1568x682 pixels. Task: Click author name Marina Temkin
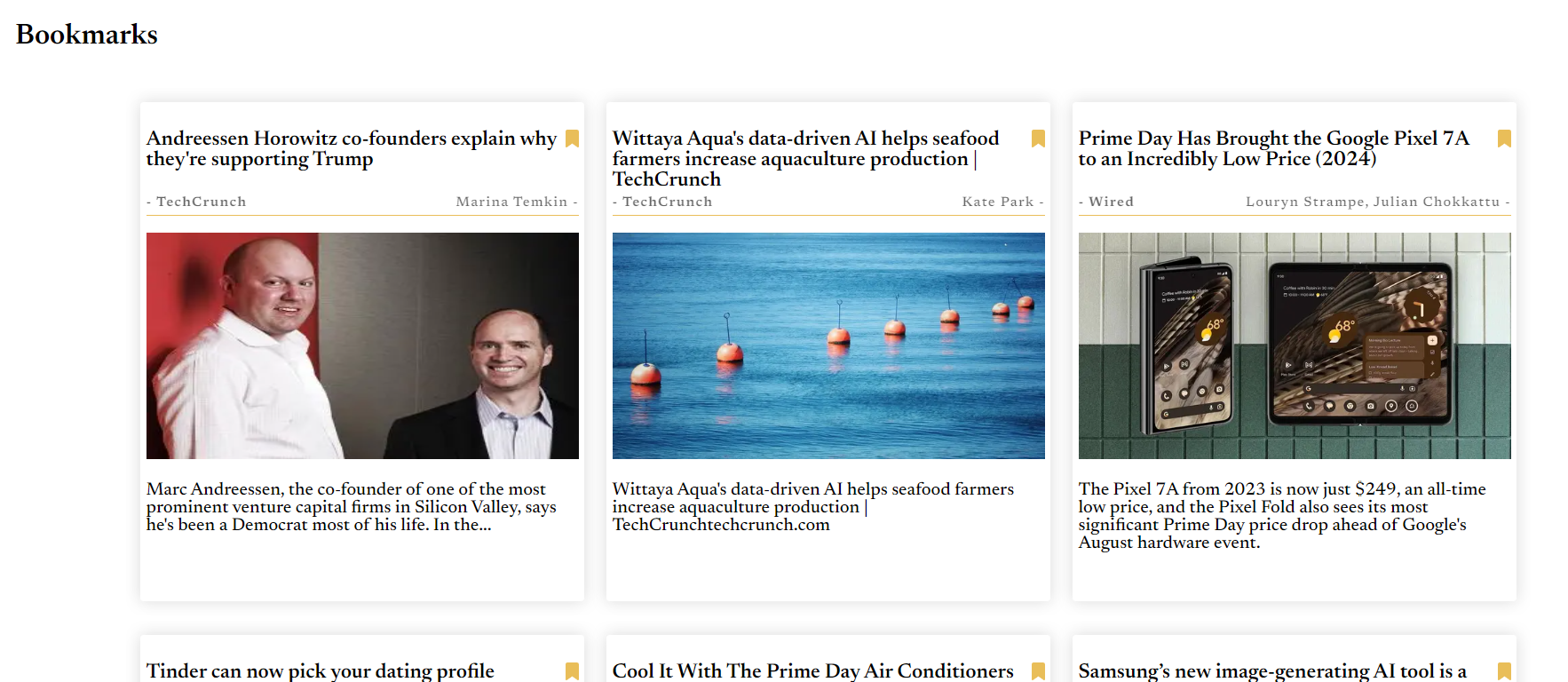pos(511,202)
